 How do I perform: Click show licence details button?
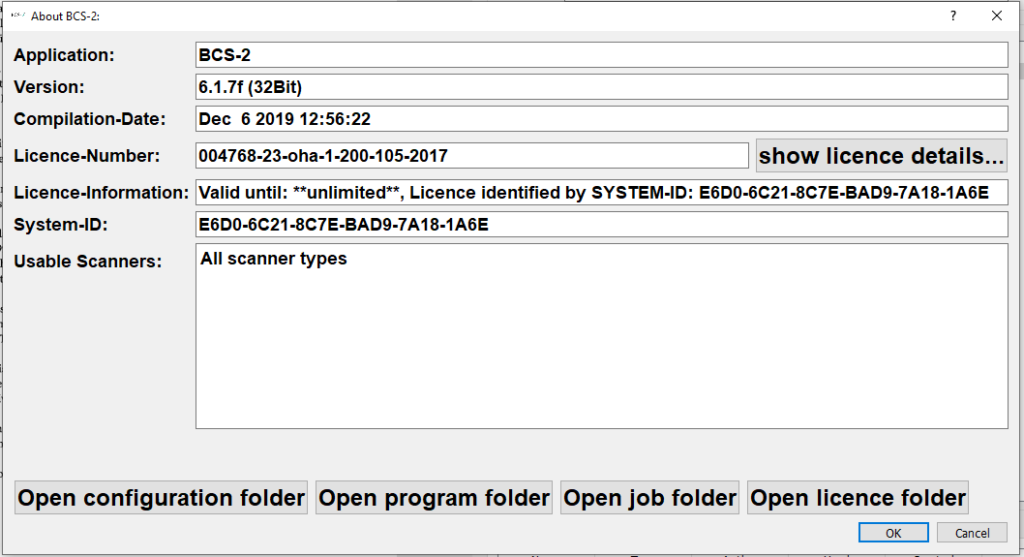click(x=881, y=156)
